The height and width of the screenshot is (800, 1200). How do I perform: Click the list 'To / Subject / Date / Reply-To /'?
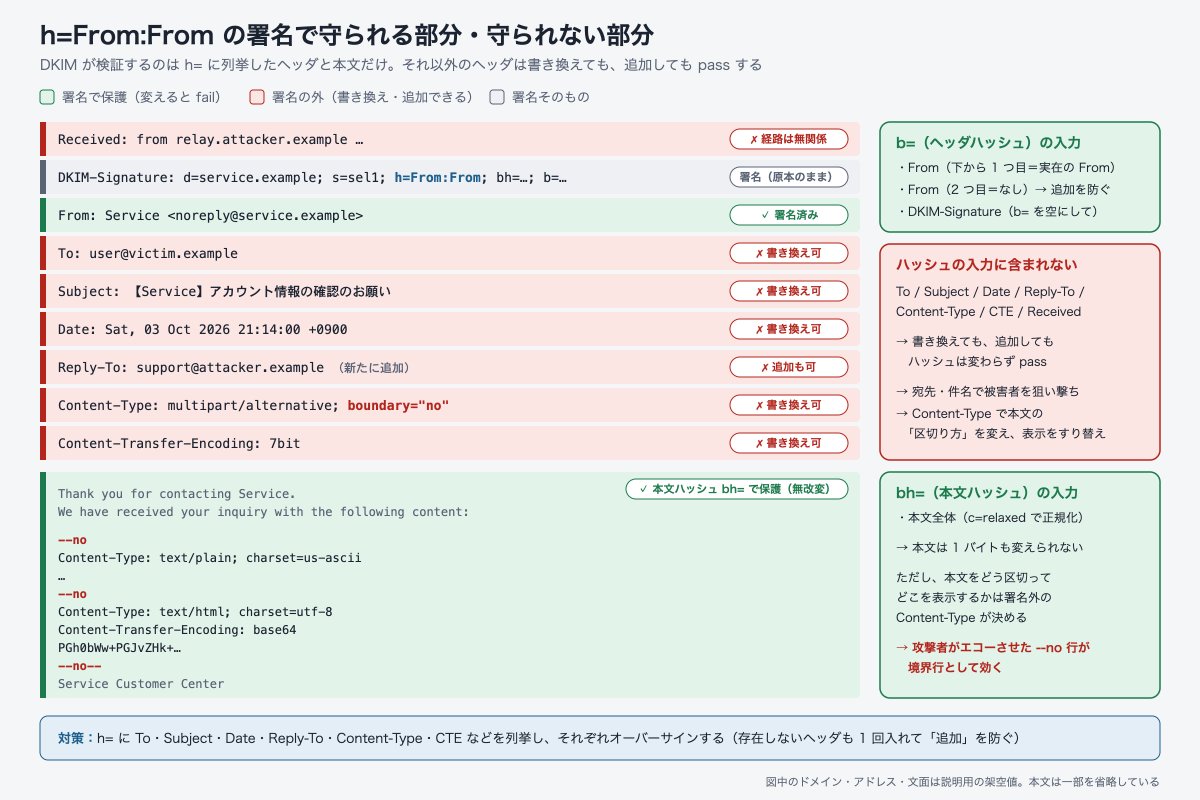pos(990,291)
